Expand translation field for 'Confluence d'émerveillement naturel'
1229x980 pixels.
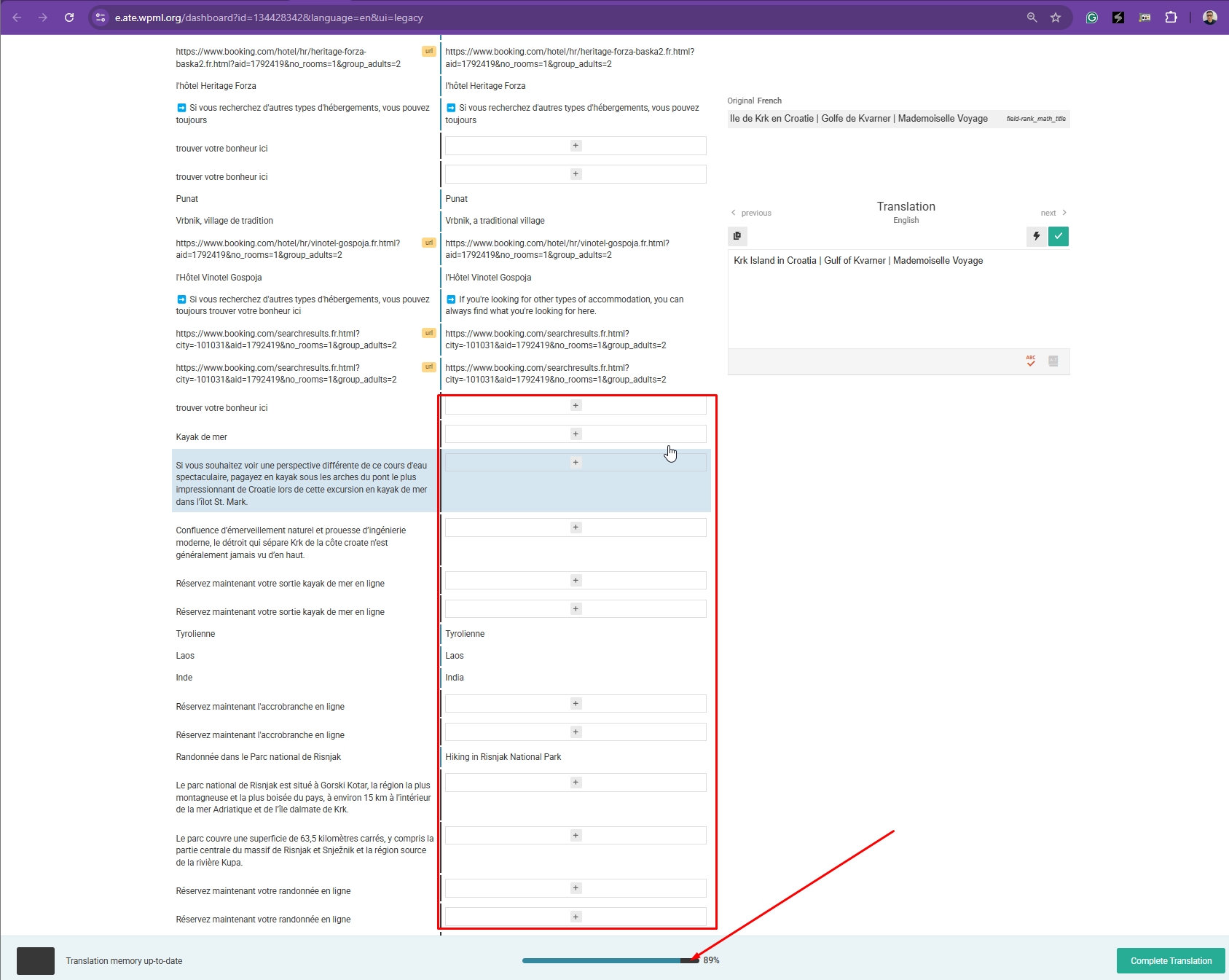pyautogui.click(x=576, y=528)
